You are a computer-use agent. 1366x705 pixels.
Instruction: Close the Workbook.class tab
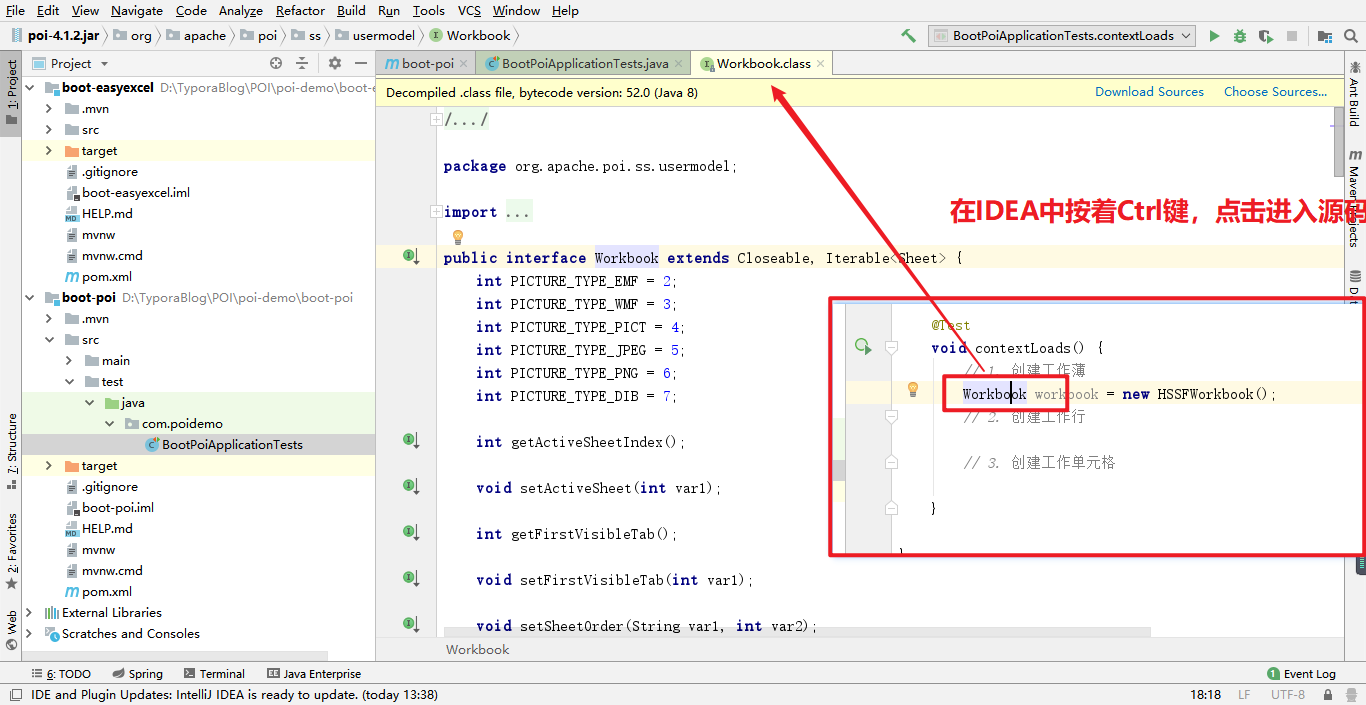click(821, 63)
